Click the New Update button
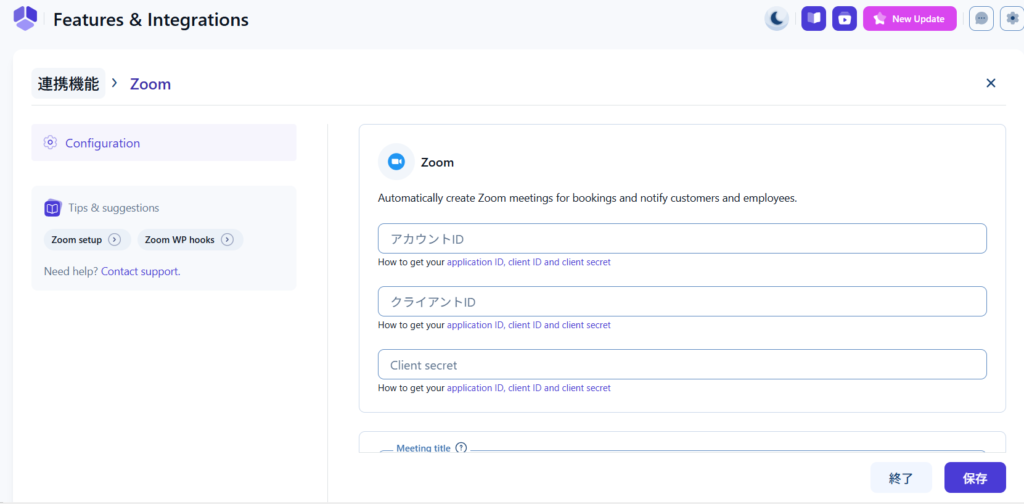This screenshot has height=504, width=1024. point(909,19)
